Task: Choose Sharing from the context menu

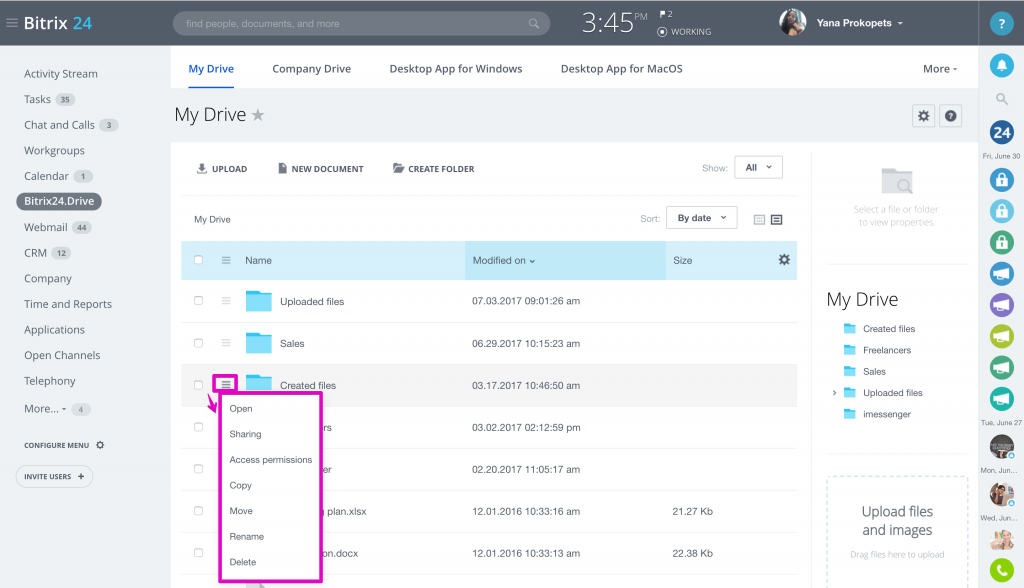Action: [x=246, y=434]
